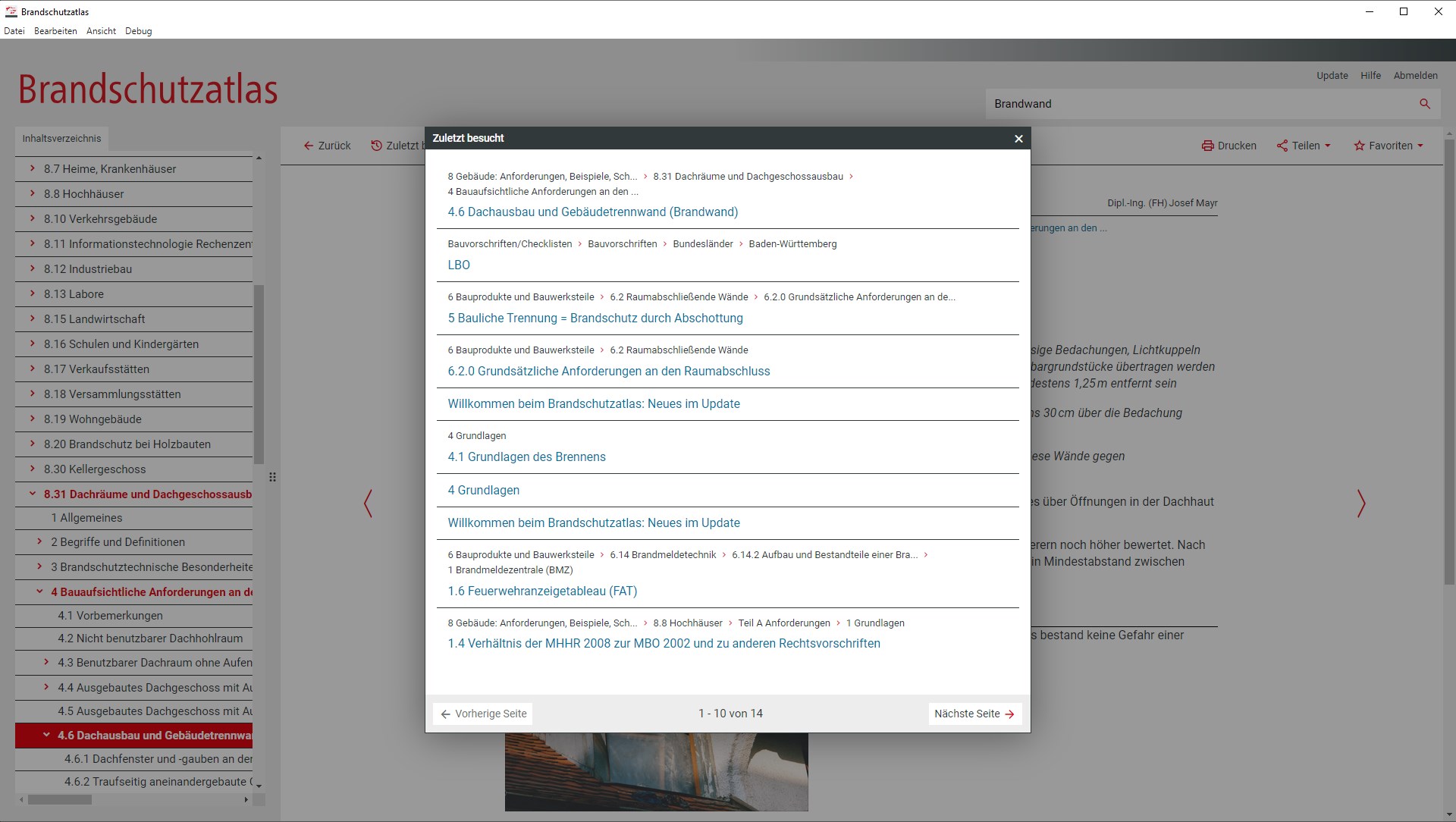Collapse 8.31 Dachräume und Dachgeschossausbau

click(x=32, y=494)
